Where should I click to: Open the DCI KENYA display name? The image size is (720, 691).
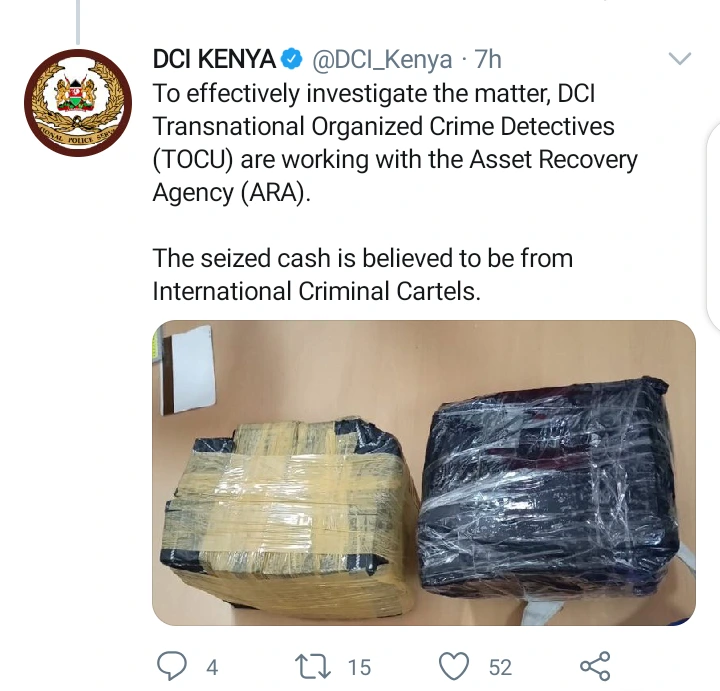(x=214, y=59)
